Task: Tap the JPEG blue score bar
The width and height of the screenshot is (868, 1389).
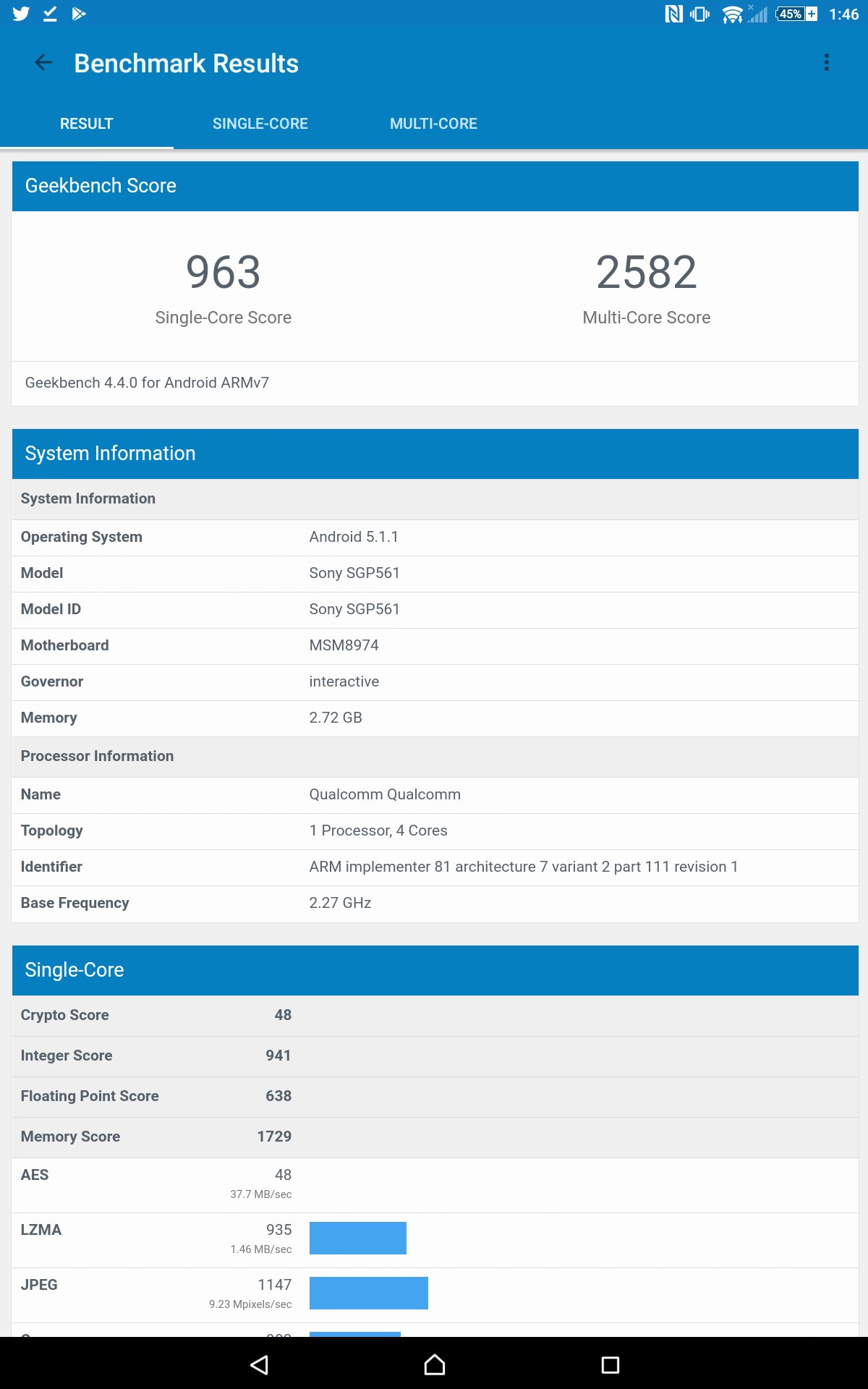Action: tap(369, 1293)
